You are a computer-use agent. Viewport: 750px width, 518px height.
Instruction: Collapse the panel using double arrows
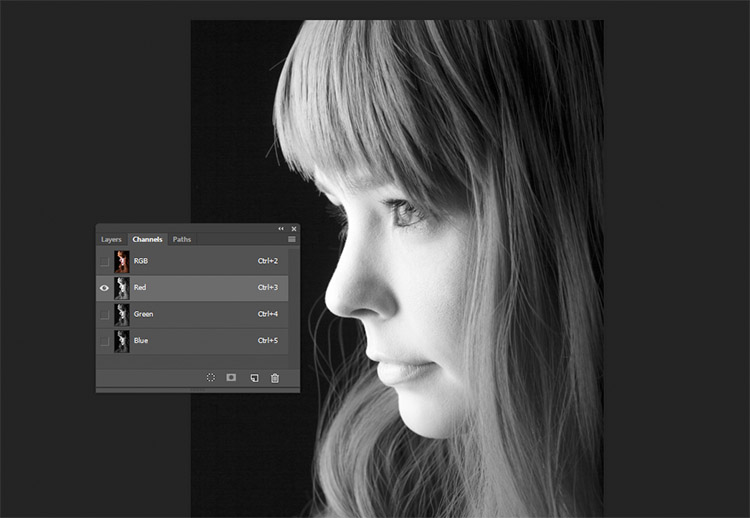(281, 229)
